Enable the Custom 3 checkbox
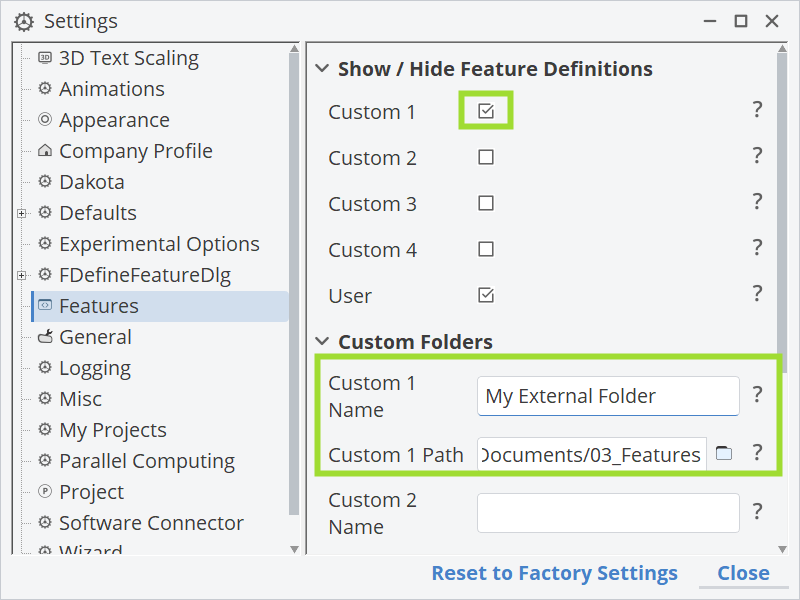The image size is (800, 600). 486,203
